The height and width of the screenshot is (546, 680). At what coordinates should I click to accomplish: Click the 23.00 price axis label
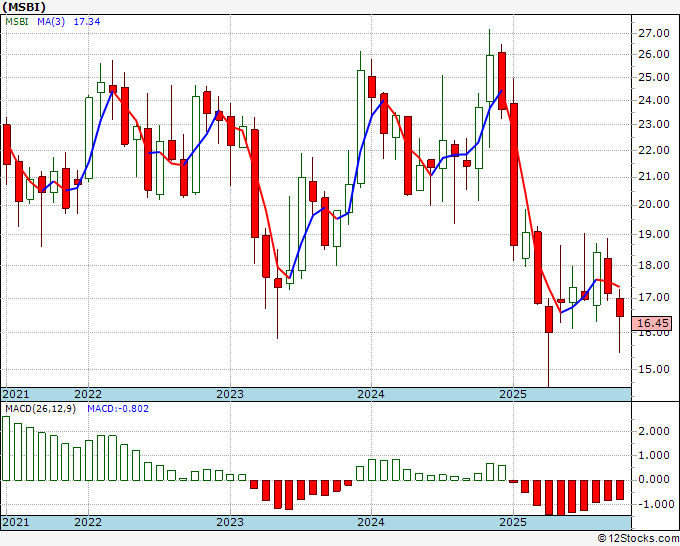tap(654, 124)
